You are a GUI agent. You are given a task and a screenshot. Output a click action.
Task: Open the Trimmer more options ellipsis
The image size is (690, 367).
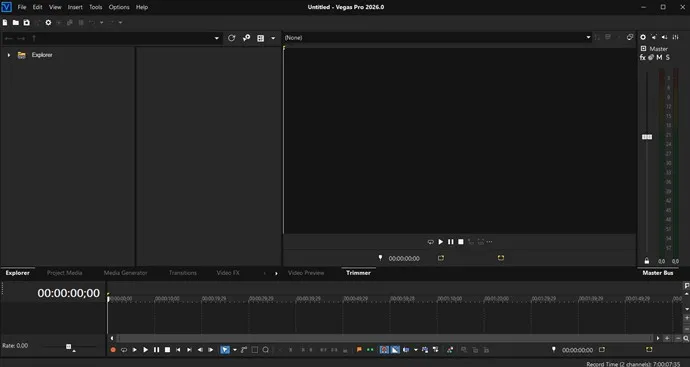(489, 242)
